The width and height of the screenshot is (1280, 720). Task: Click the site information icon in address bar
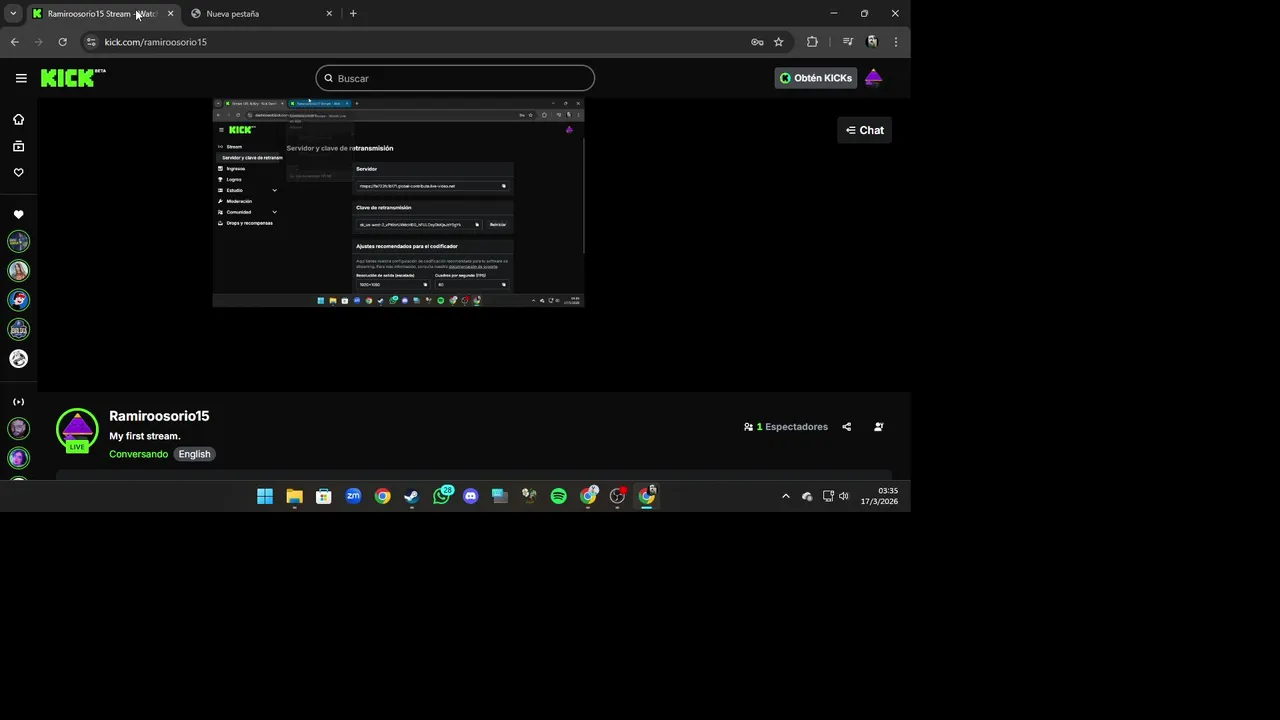point(91,42)
